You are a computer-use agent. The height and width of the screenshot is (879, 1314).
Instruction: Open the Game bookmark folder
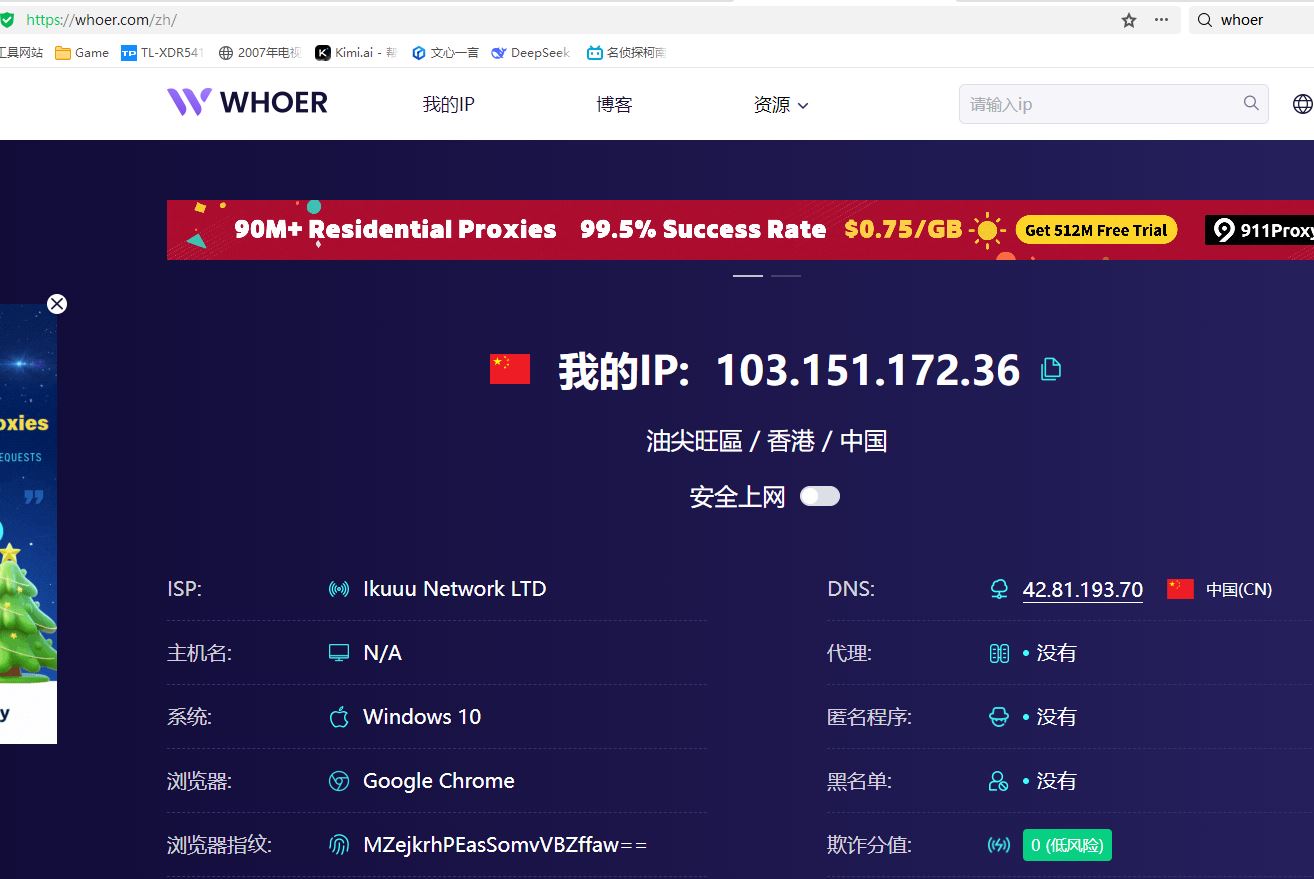tap(82, 53)
